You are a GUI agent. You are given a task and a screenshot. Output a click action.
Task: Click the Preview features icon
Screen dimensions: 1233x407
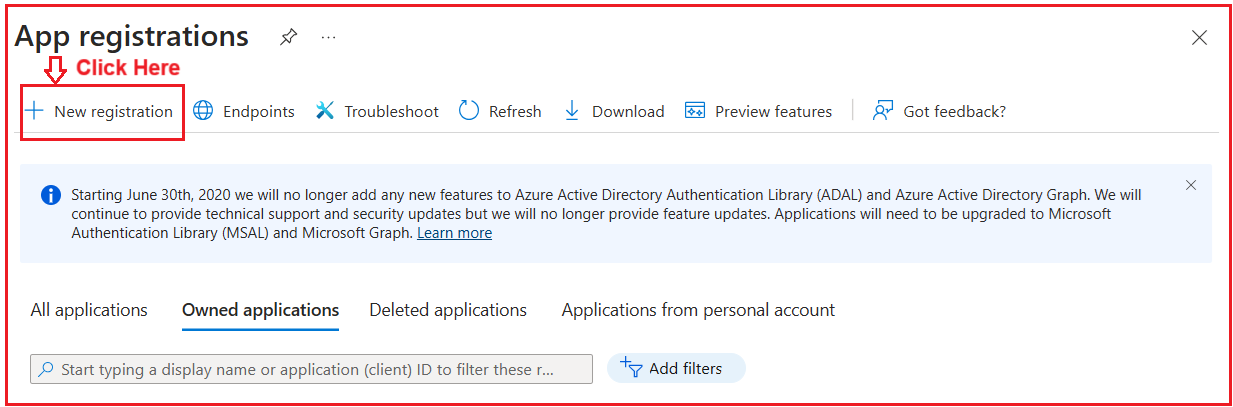click(695, 111)
